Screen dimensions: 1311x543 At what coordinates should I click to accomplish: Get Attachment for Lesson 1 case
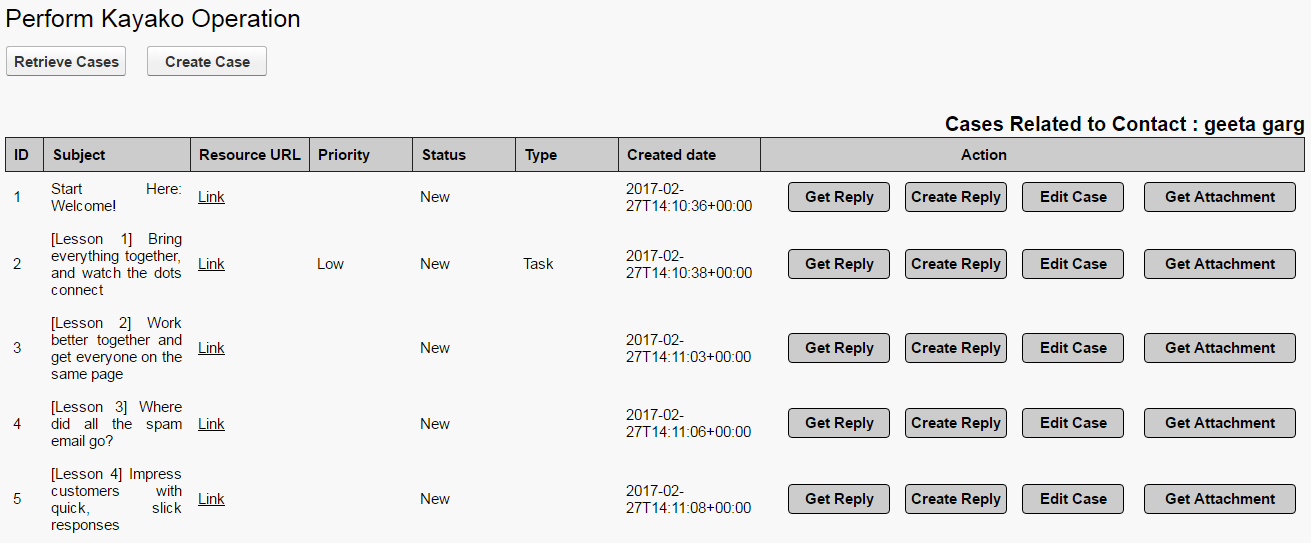coord(1220,264)
